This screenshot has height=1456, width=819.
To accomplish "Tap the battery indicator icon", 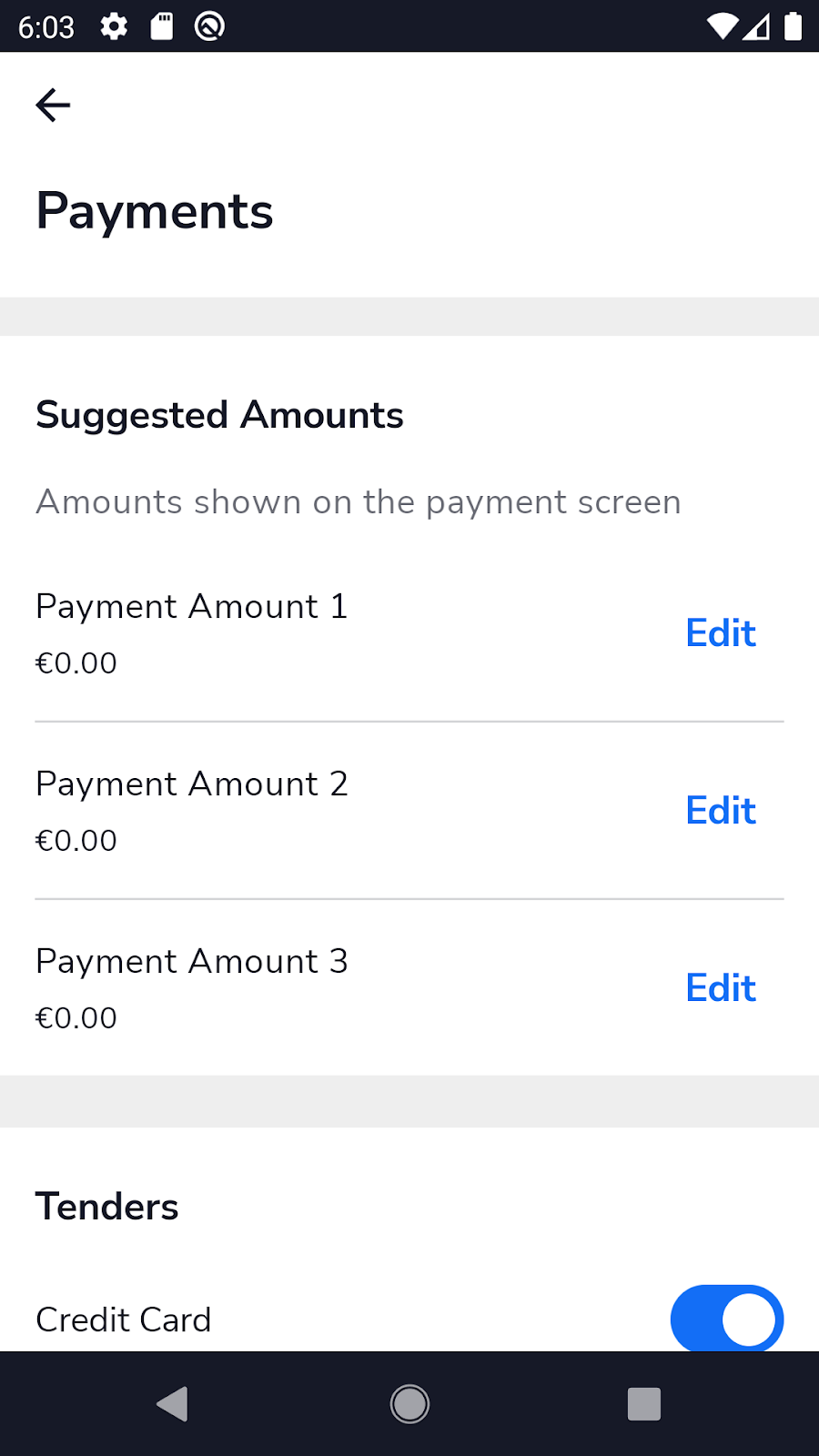I will (794, 26).
